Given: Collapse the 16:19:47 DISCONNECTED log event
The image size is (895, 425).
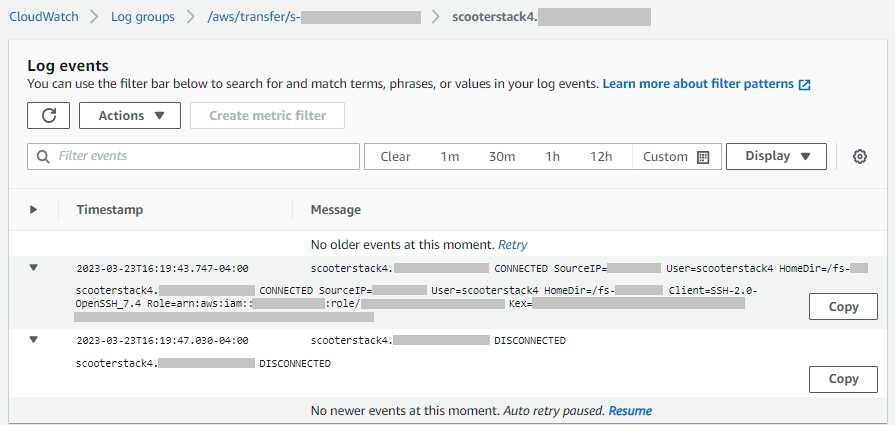Looking at the screenshot, I should click(x=33, y=340).
